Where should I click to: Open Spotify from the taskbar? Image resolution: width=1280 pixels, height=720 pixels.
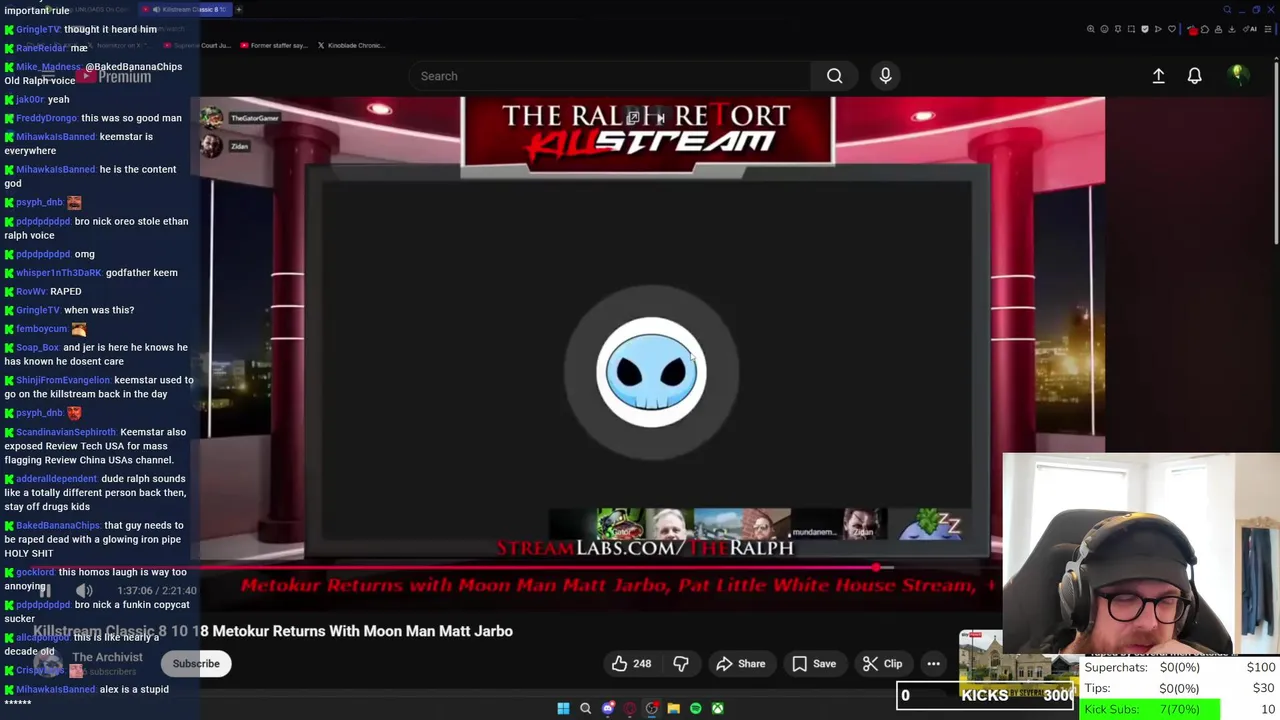(695, 708)
